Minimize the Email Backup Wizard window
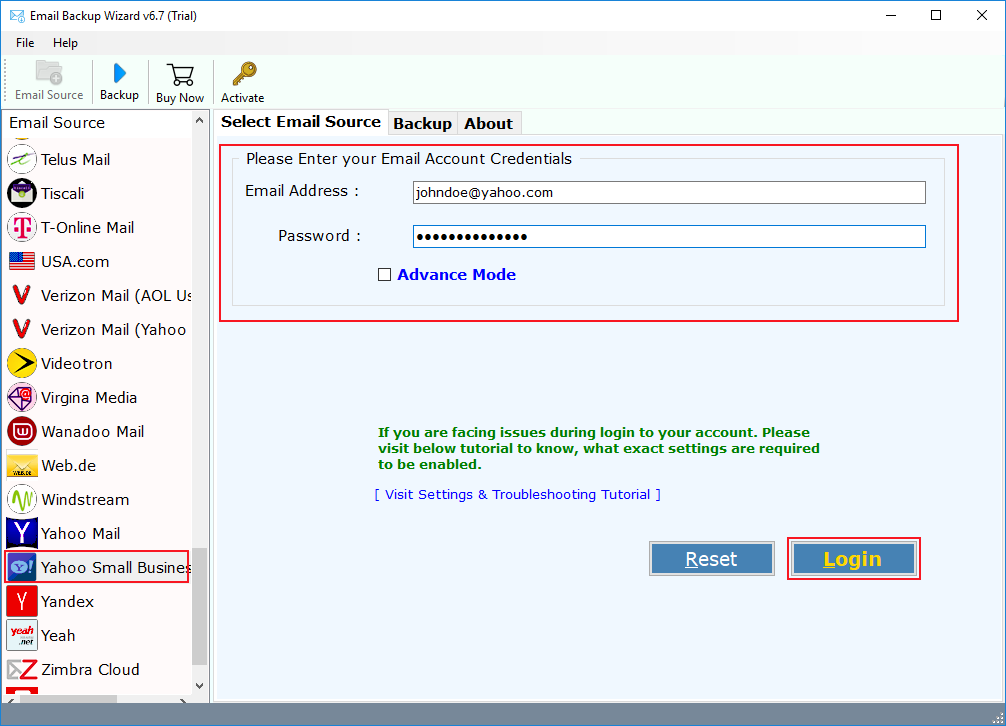Viewport: 1006px width, 726px height. (891, 15)
